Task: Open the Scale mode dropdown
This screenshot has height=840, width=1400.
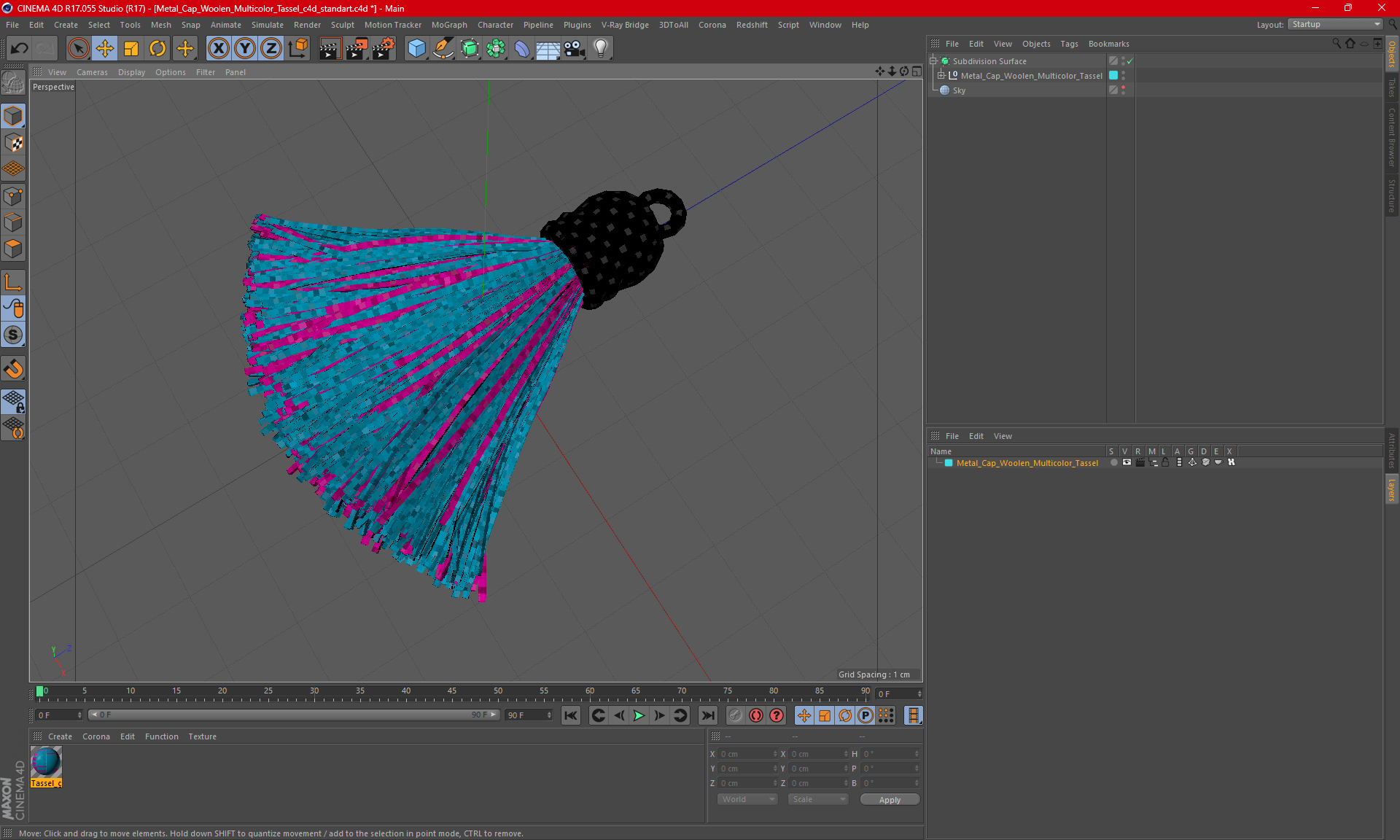Action: click(x=817, y=800)
